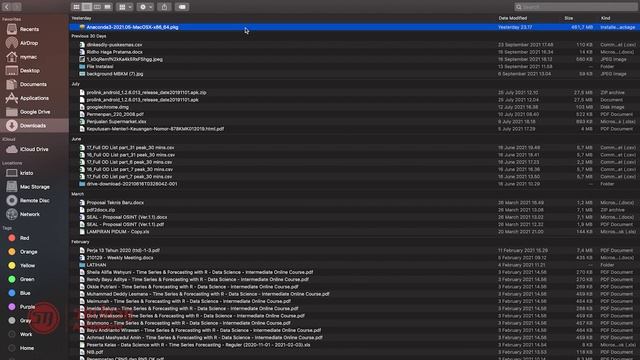The image size is (640, 360).
Task: Select the Keputusan-Menteri-Keuangan pdf file
Action: (x=354, y=129)
